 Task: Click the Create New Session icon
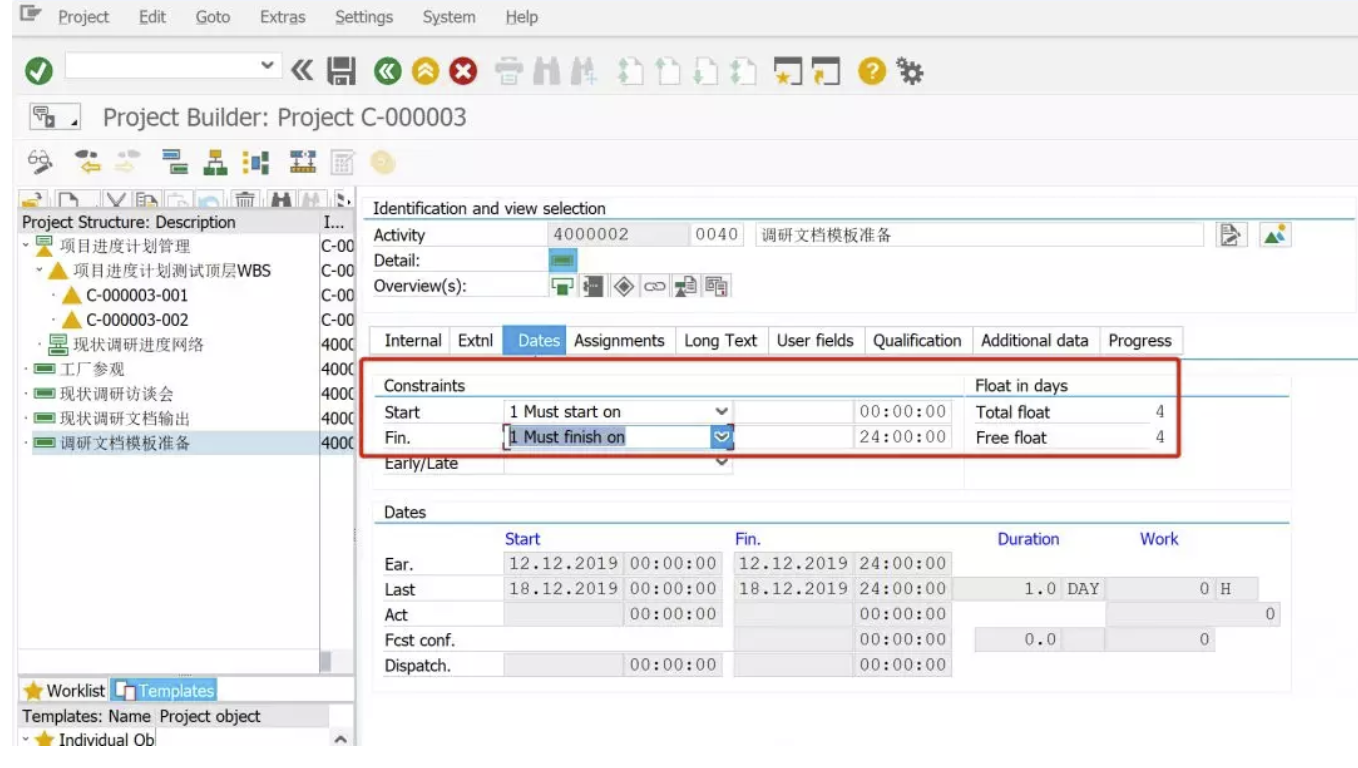coord(789,71)
